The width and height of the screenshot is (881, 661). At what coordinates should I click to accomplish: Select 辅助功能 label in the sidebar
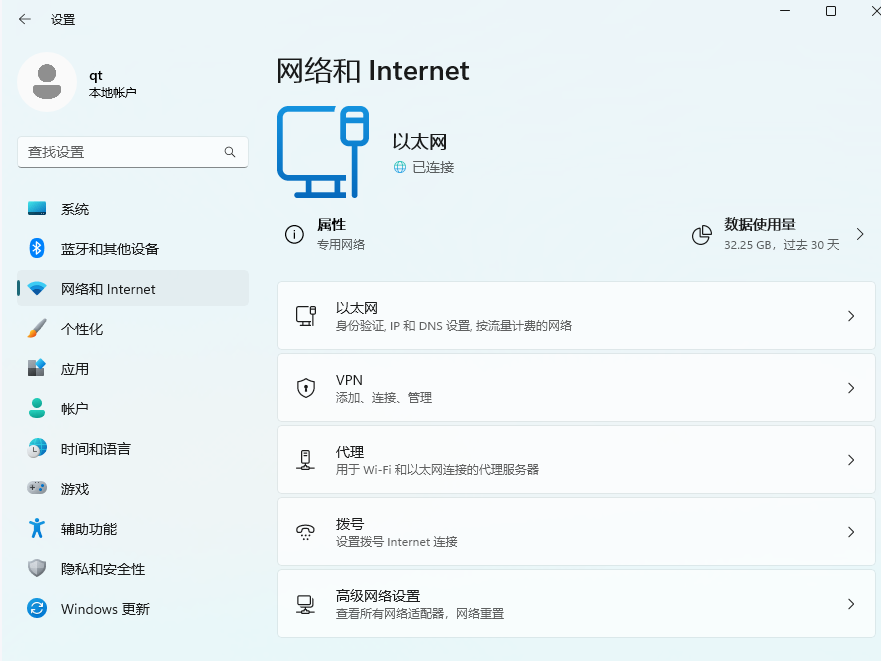pos(89,528)
